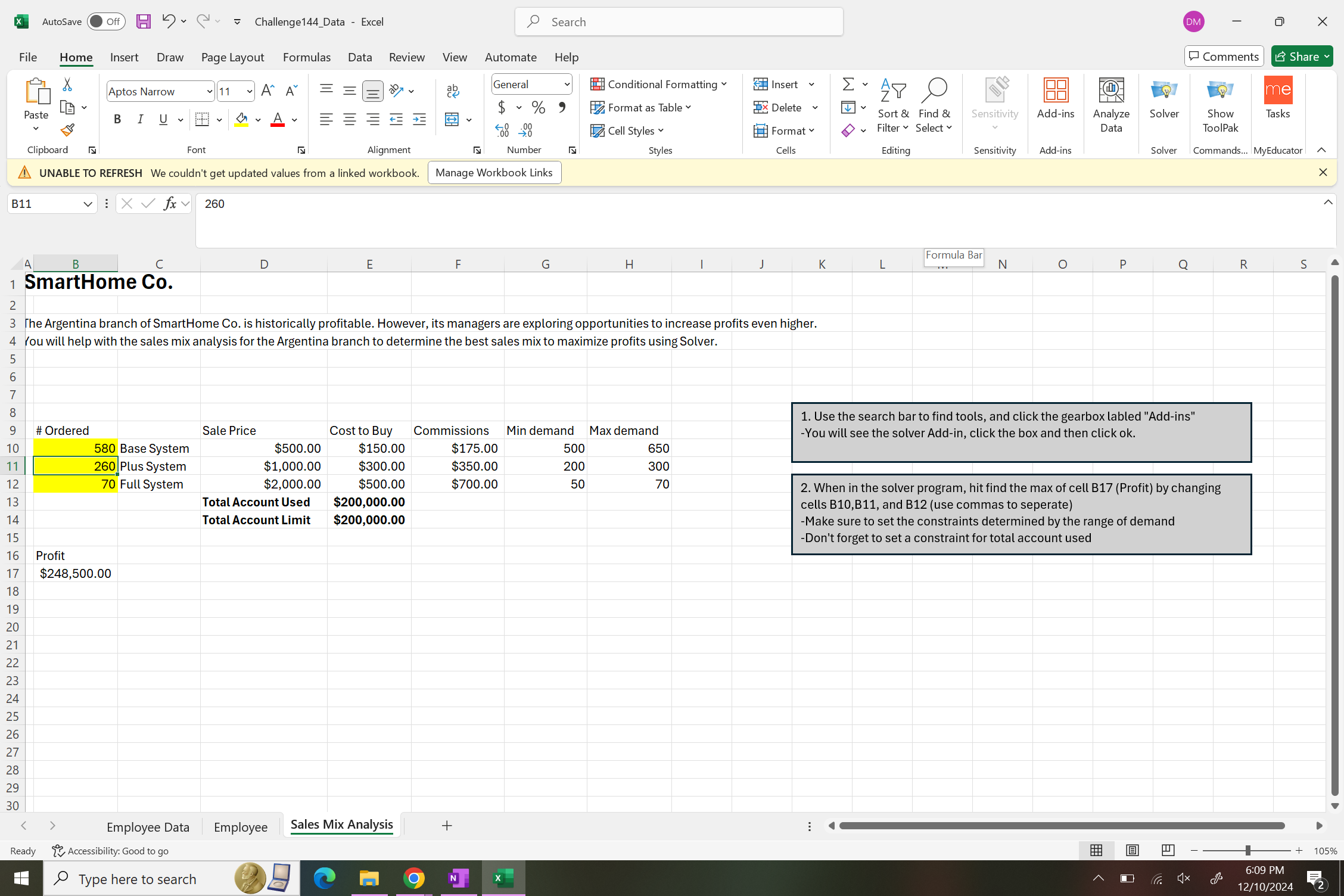Click Manage Workbook Links button
This screenshot has height=896, width=1344.
pos(494,173)
